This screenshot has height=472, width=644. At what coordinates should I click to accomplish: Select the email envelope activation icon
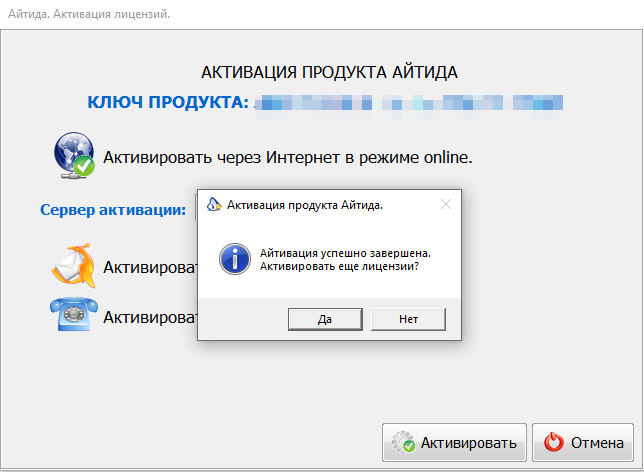pos(74,266)
